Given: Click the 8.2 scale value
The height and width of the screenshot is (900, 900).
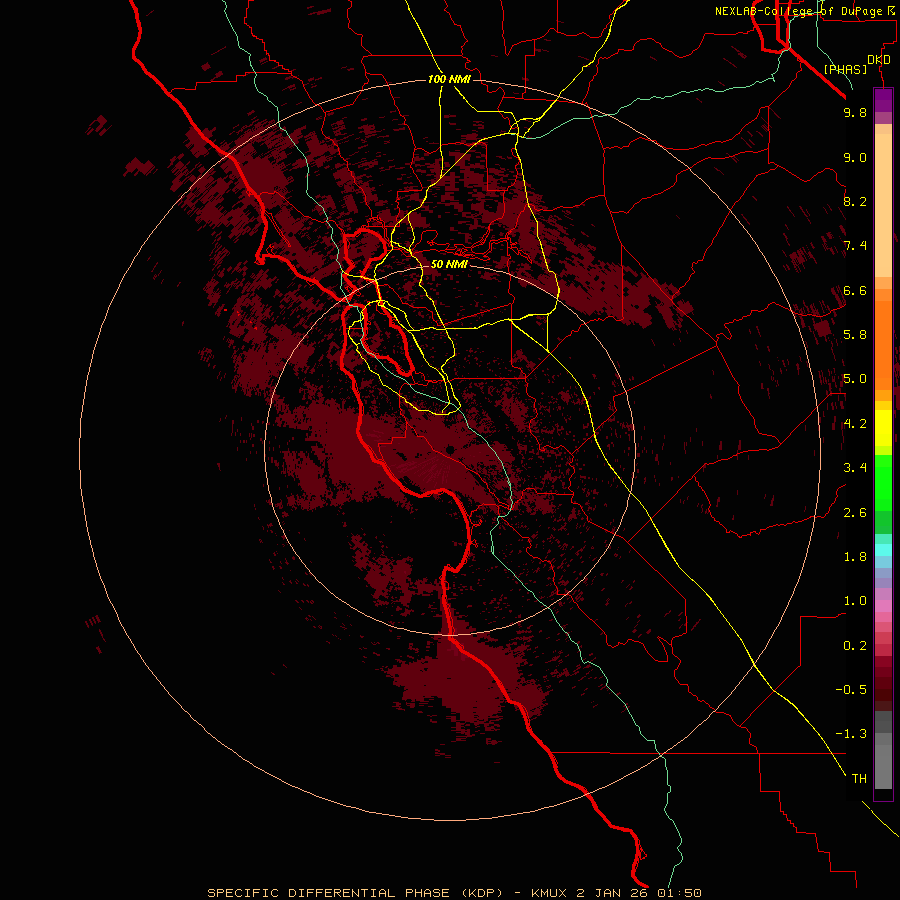Looking at the screenshot, I should pyautogui.click(x=855, y=201).
